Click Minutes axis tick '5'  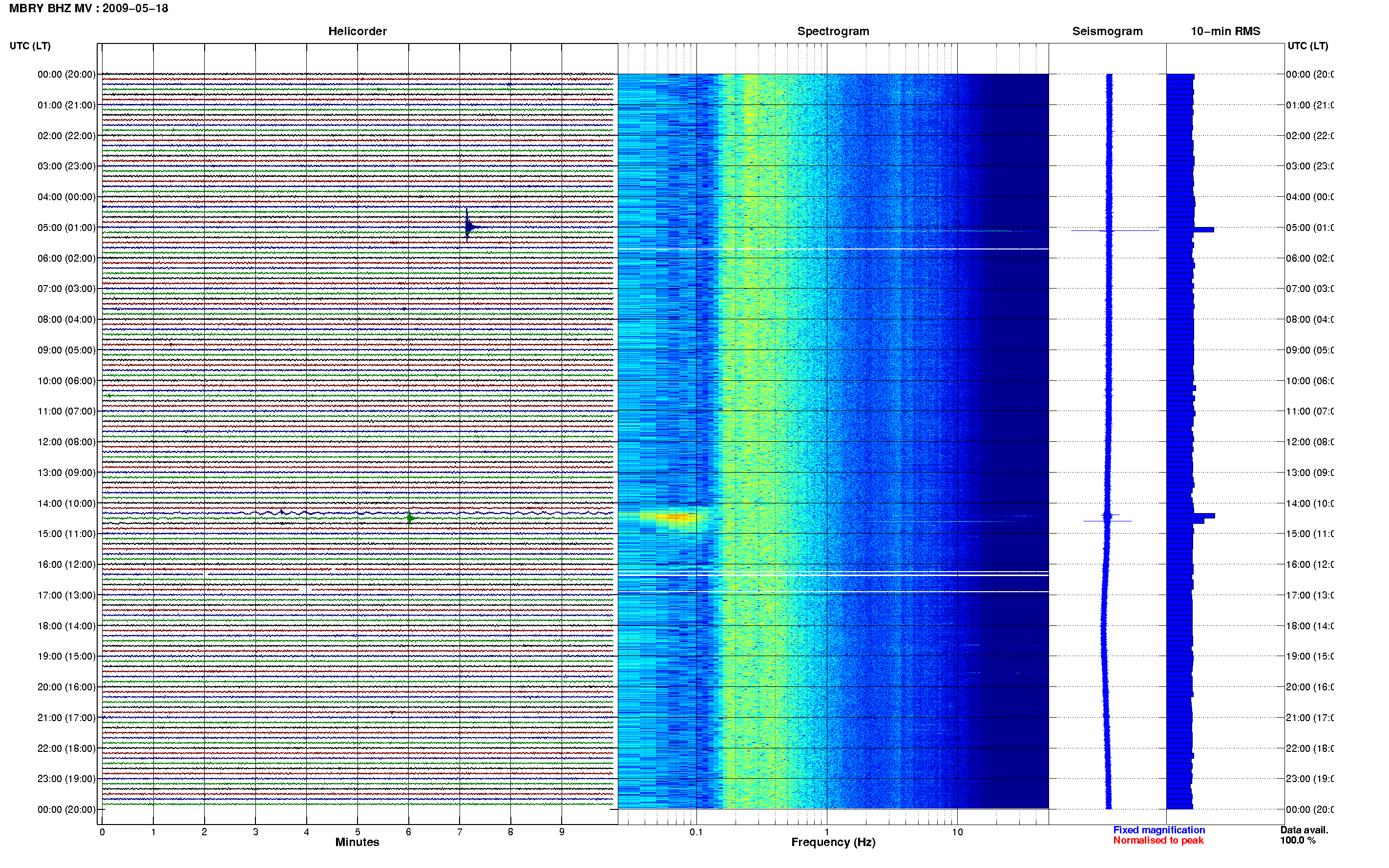tap(358, 832)
